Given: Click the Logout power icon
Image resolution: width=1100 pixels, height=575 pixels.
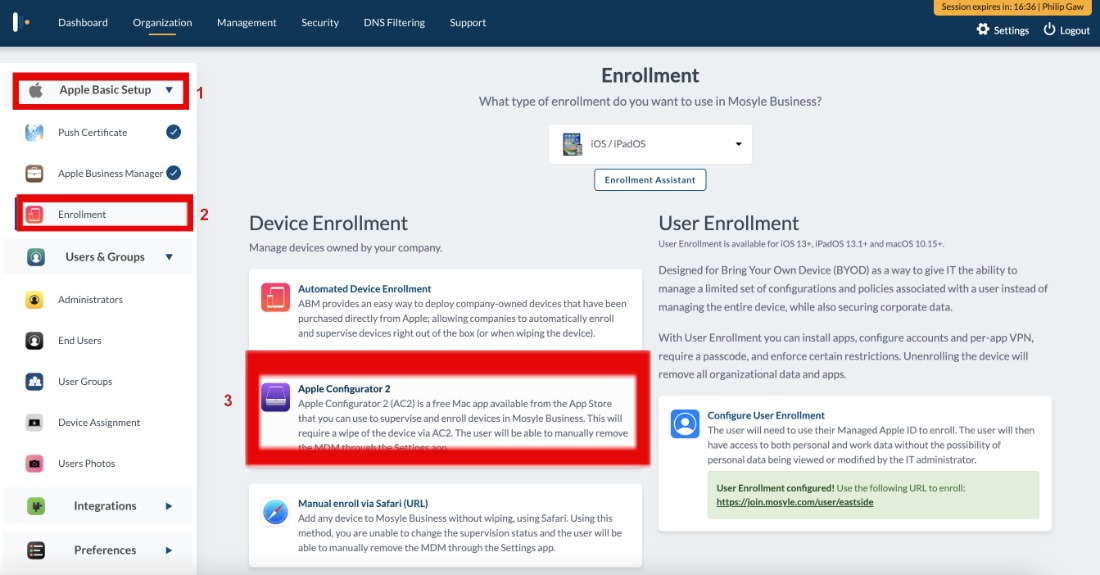Looking at the screenshot, I should [x=1049, y=29].
